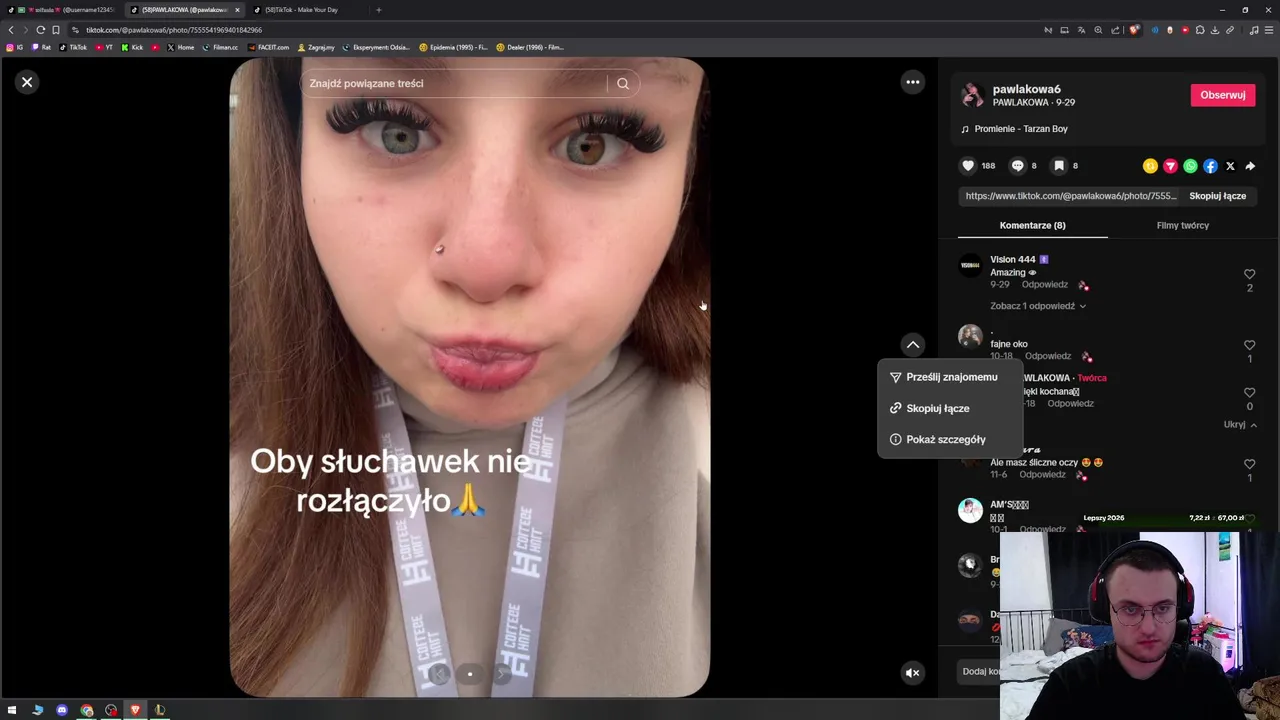Save the post with the bookmark icon

1058,166
